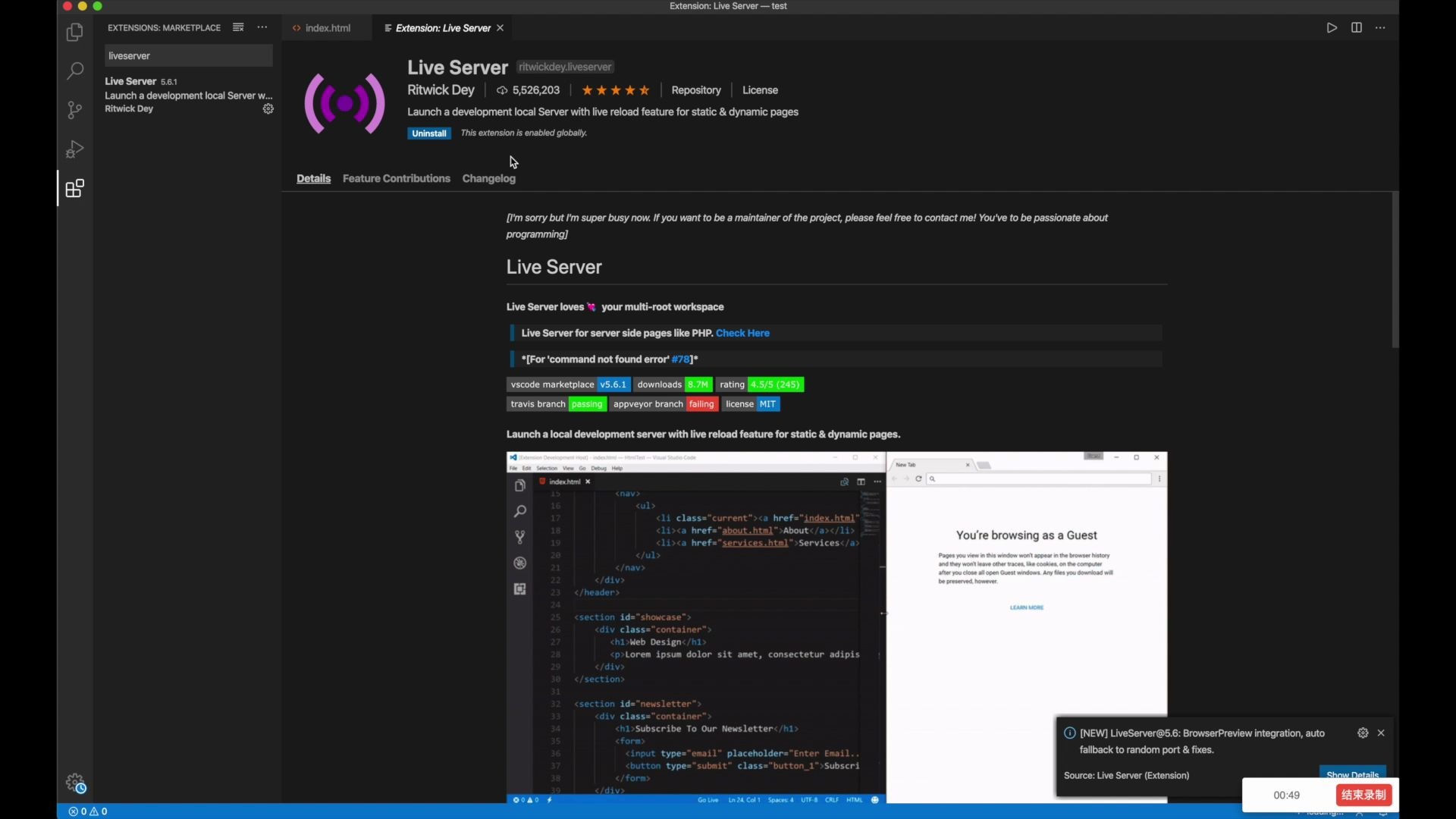1456x819 pixels.
Task: Dismiss the LiveServer notification
Action: point(1381,733)
